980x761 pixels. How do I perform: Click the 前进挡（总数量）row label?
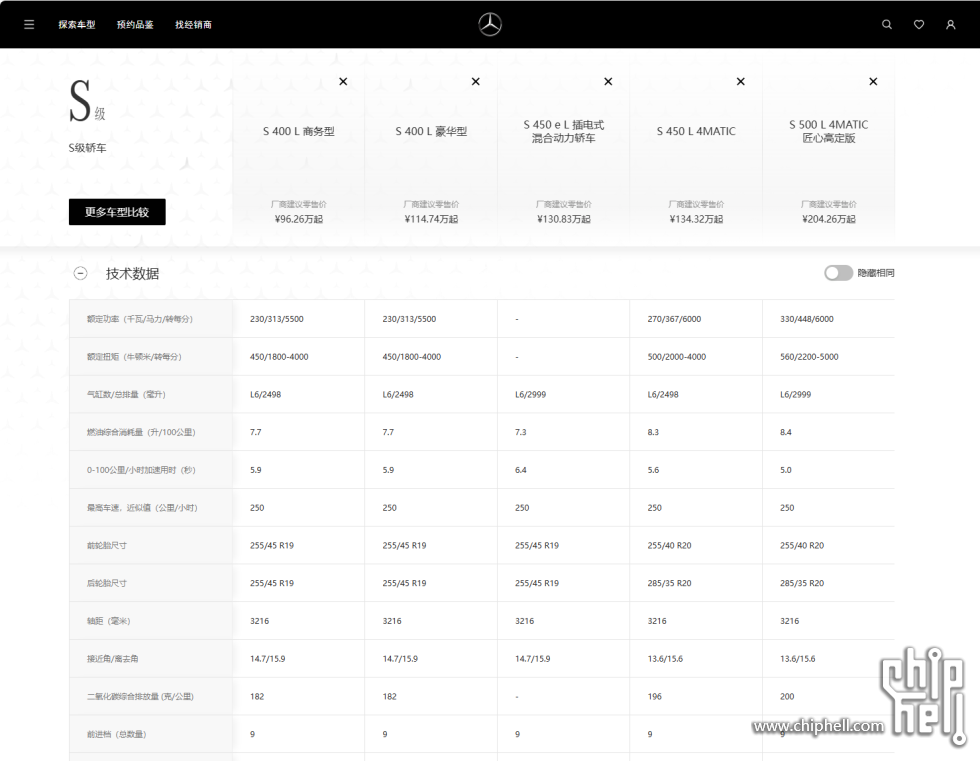pyautogui.click(x=116, y=734)
